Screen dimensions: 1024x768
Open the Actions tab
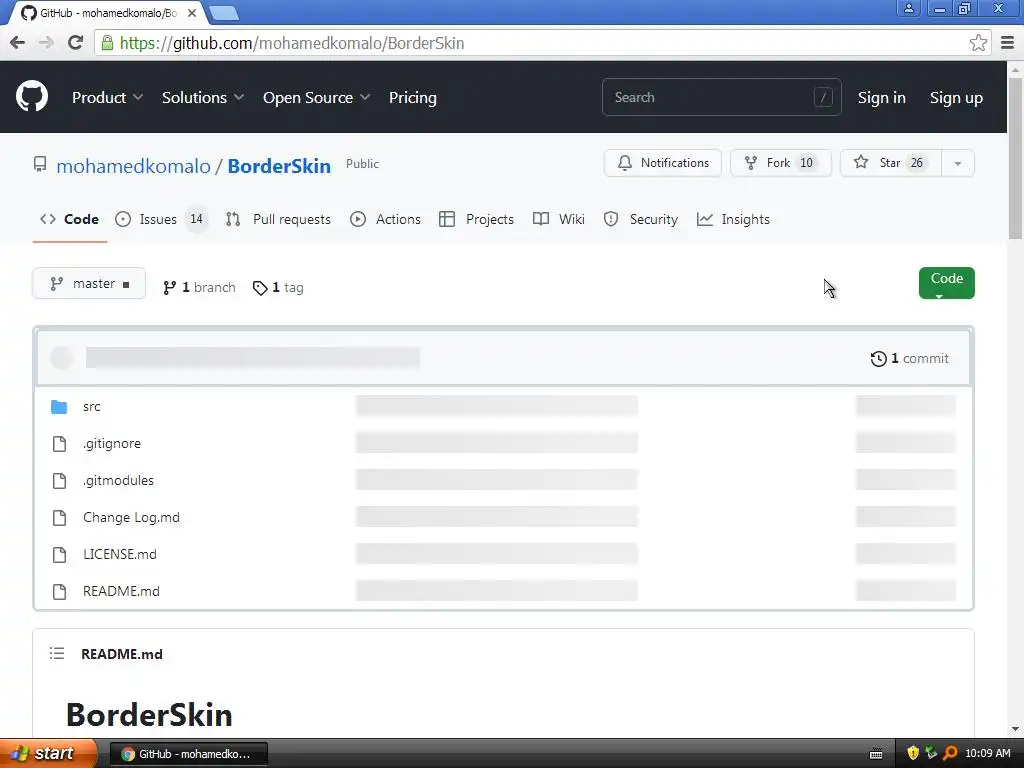point(385,219)
